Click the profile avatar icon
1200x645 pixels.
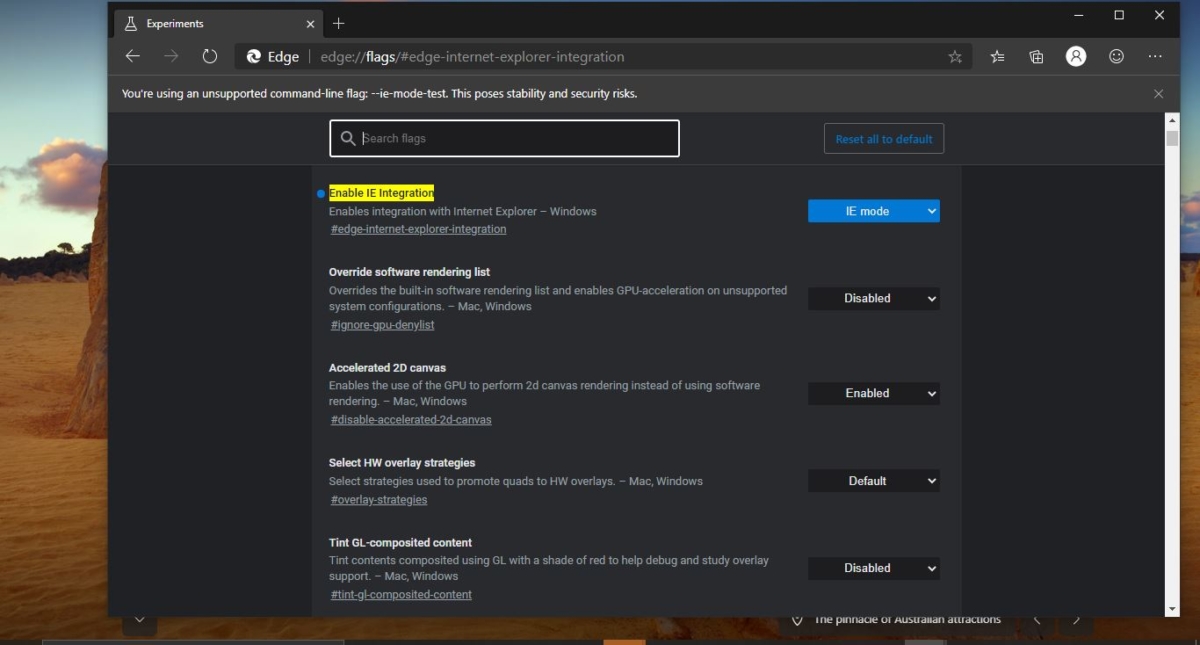coord(1076,56)
